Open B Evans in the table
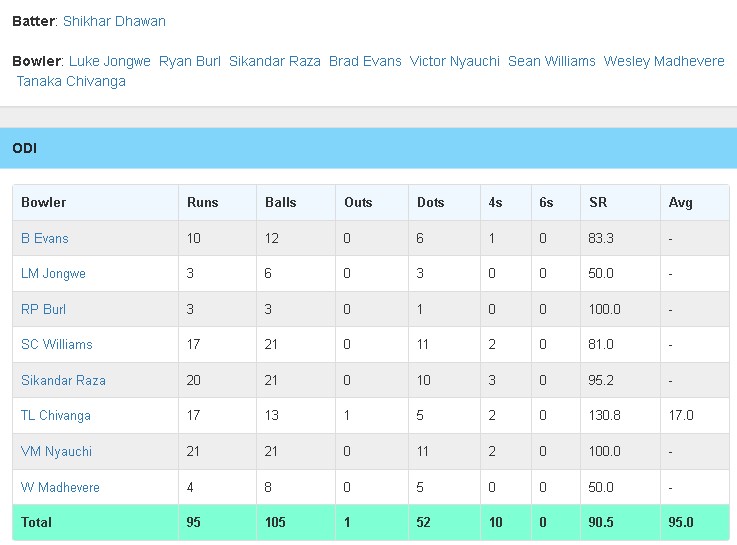 pos(45,238)
